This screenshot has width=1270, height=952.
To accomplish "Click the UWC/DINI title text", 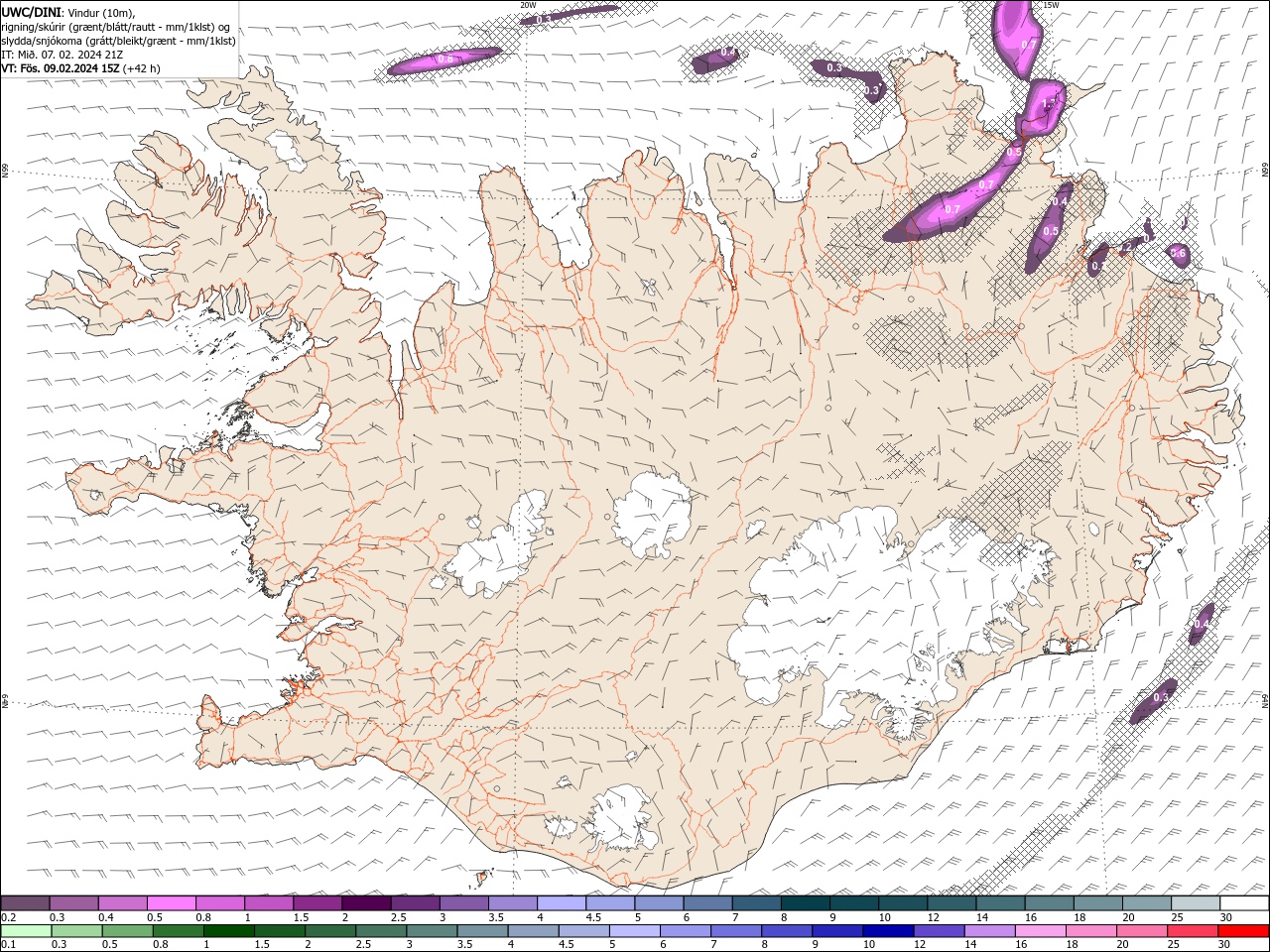I will point(31,12).
